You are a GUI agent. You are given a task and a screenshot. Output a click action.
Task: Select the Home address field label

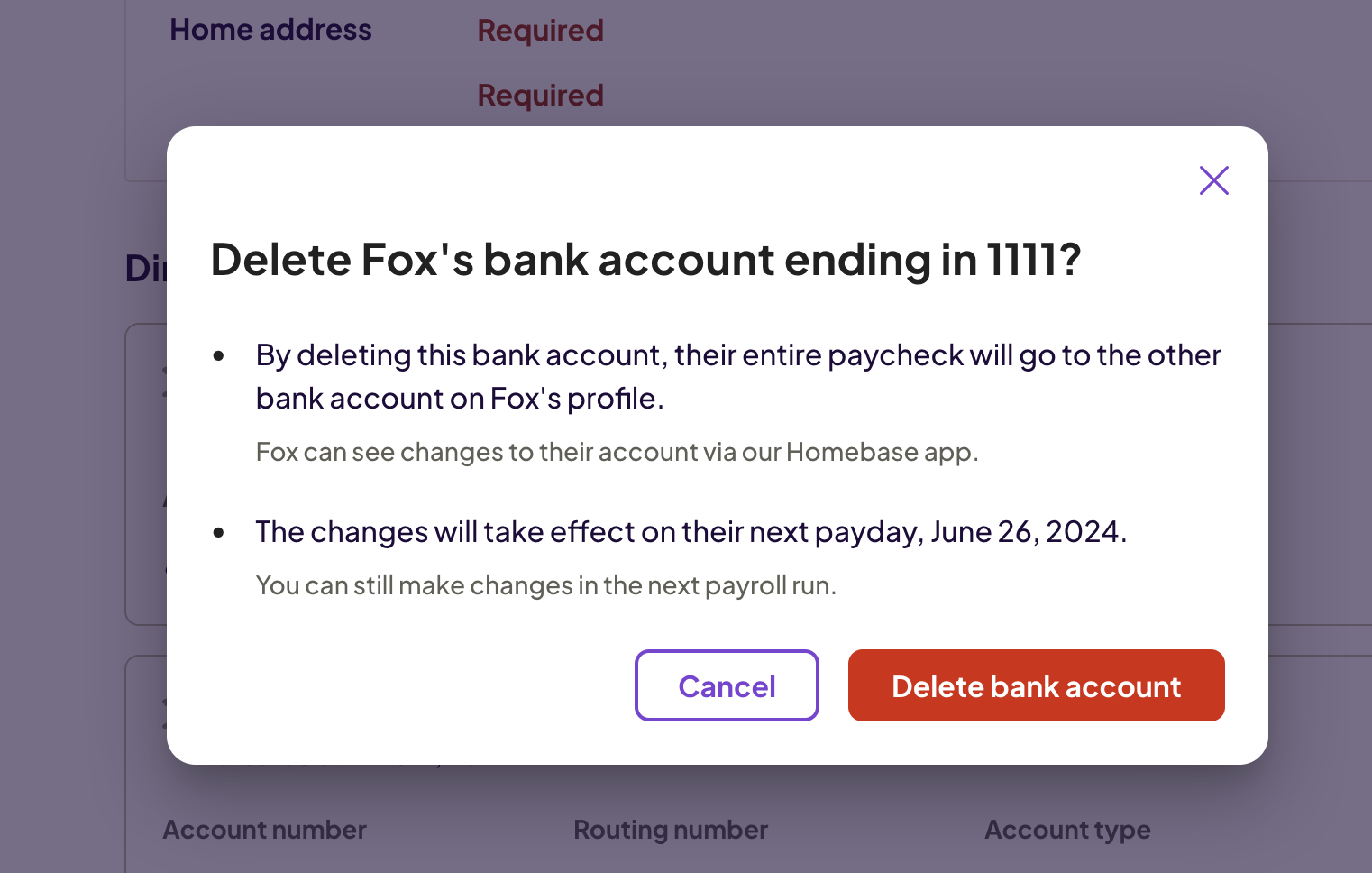(x=270, y=29)
